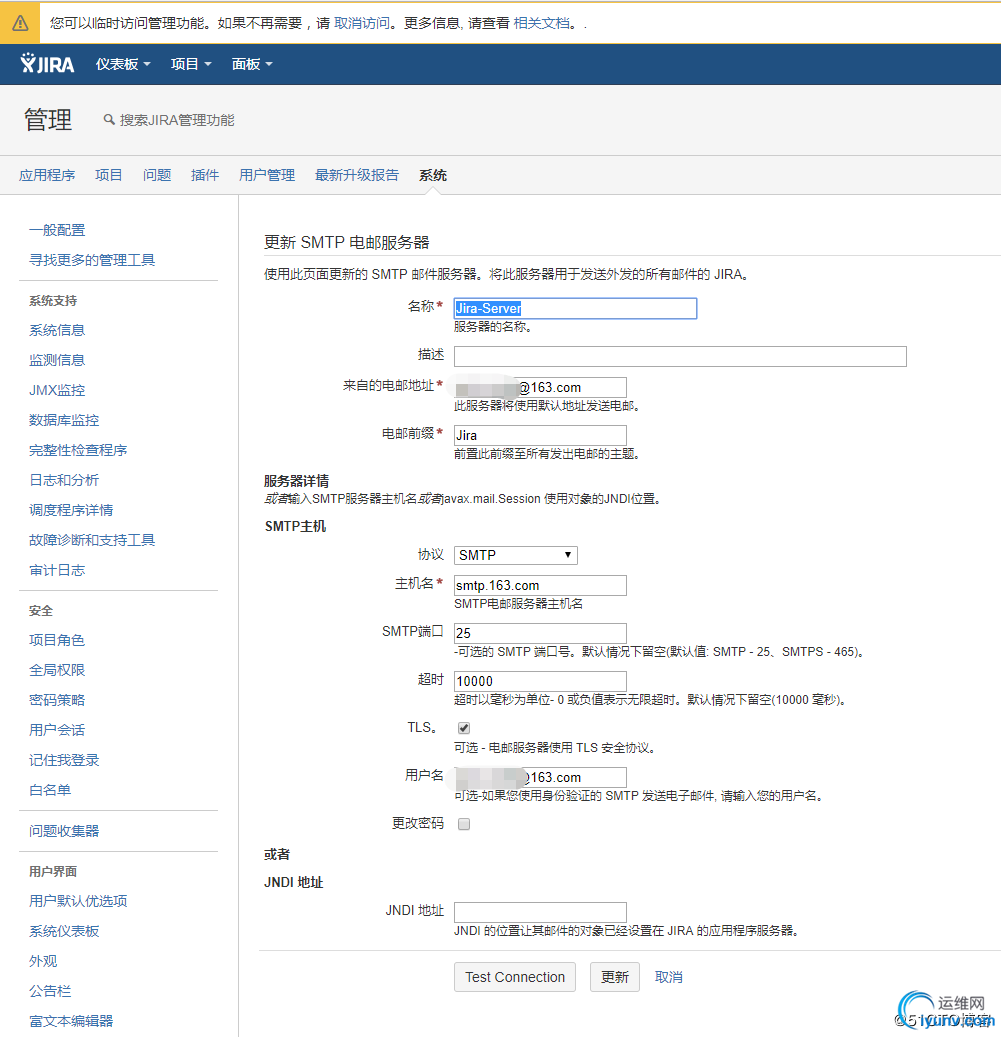Click the JIRA logo
The width and height of the screenshot is (1001, 1037).
(x=47, y=63)
